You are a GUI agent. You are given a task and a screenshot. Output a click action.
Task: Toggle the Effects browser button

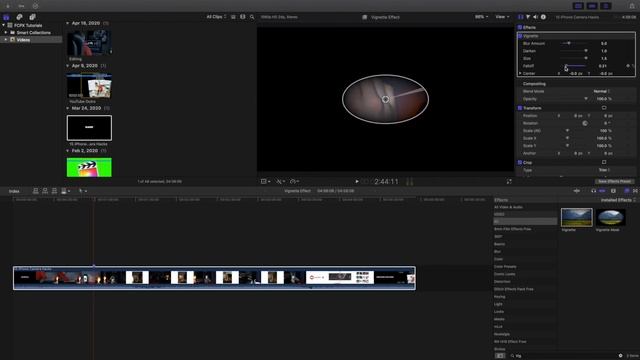[x=627, y=191]
